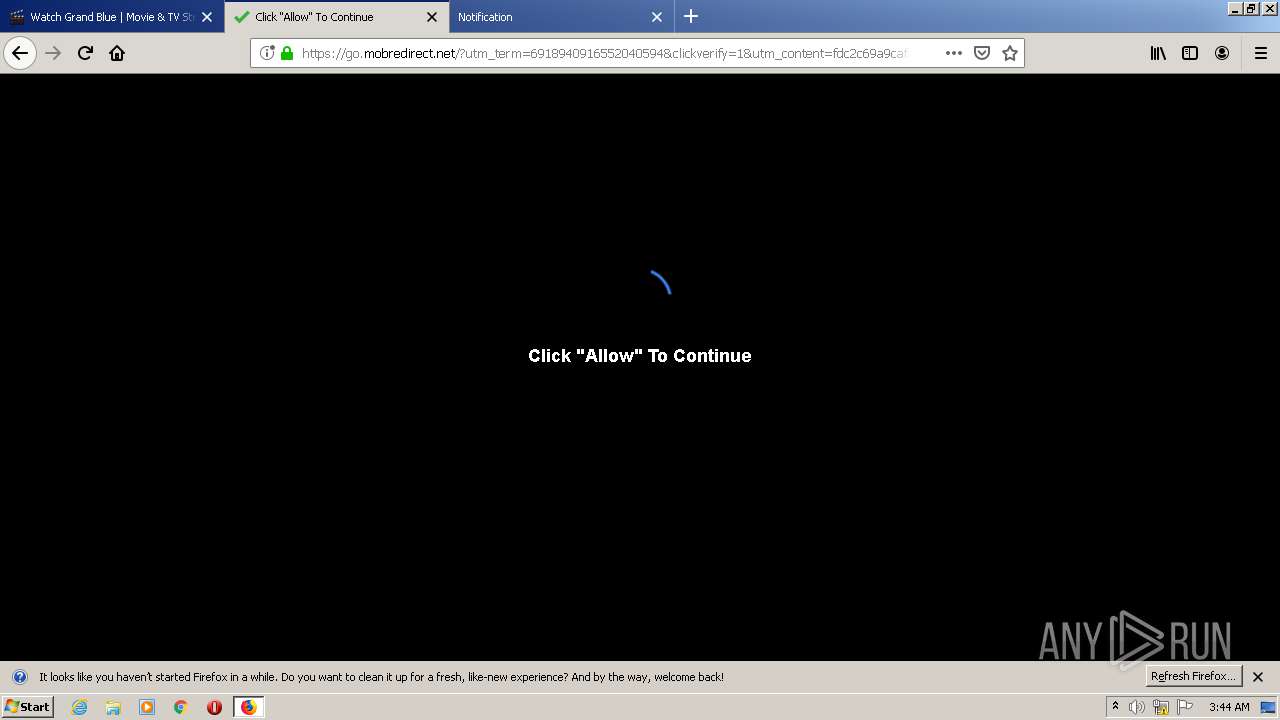Toggle the sidebars view
Viewport: 1280px width, 720px height.
pyautogui.click(x=1190, y=53)
